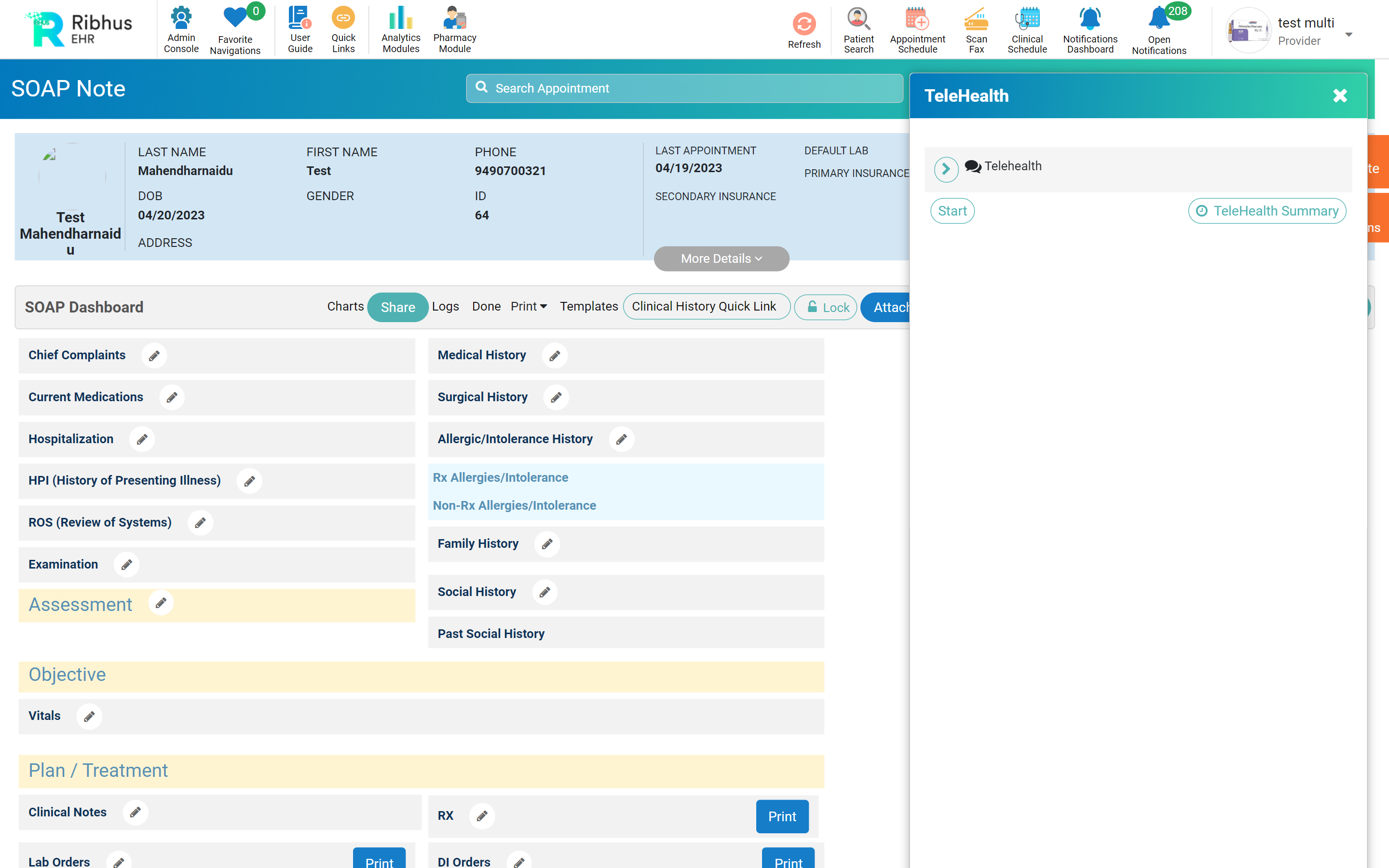The height and width of the screenshot is (868, 1389).
Task: Open the test multi Provider user dropdown
Action: click(1348, 34)
